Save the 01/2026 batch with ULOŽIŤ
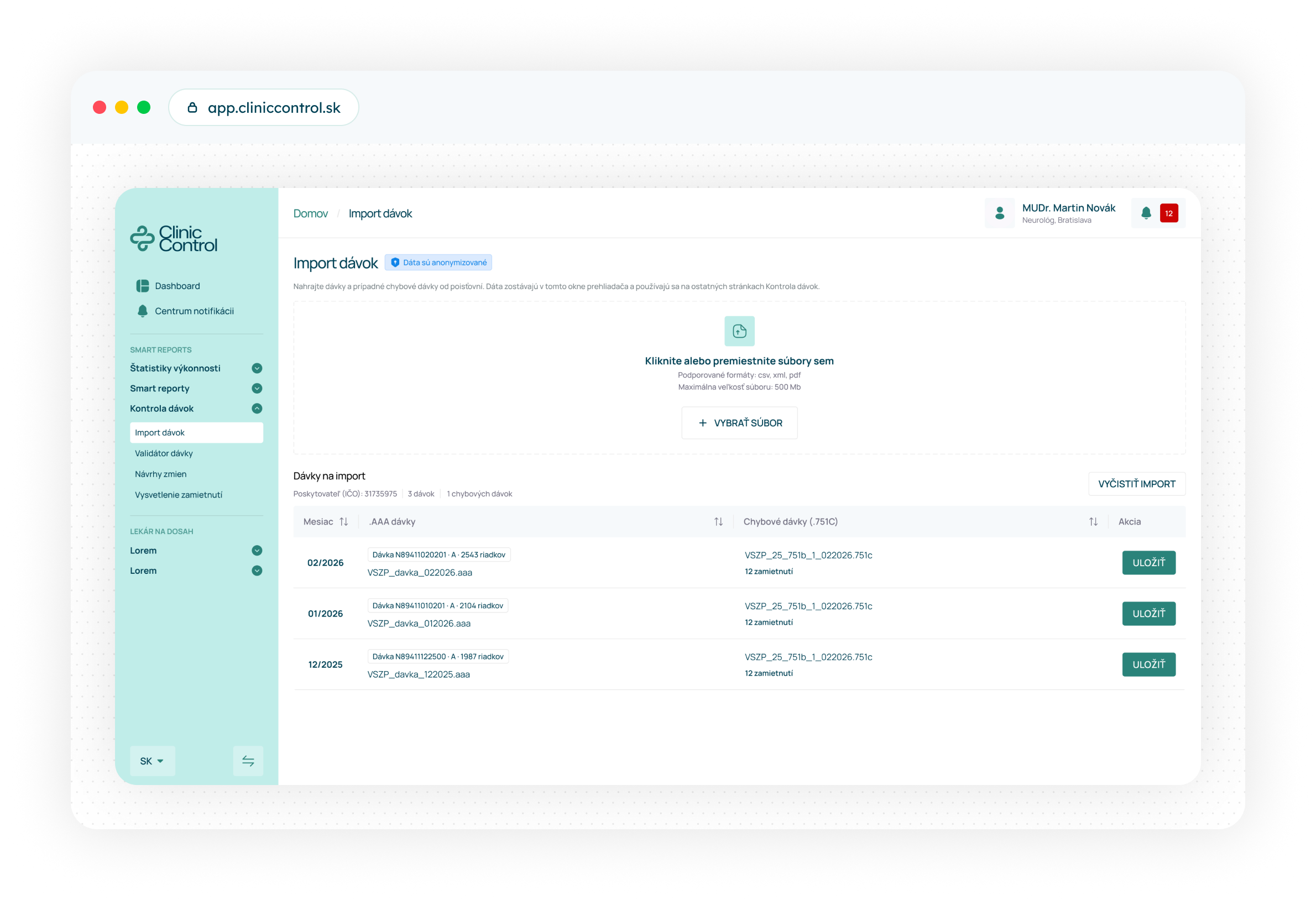The image size is (1316, 900). pos(1148,614)
